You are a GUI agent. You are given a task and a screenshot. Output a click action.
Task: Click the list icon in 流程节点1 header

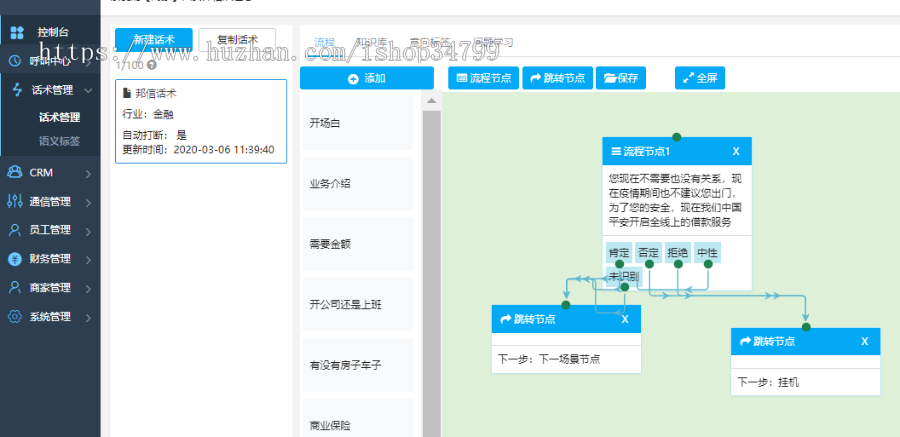pyautogui.click(x=616, y=152)
